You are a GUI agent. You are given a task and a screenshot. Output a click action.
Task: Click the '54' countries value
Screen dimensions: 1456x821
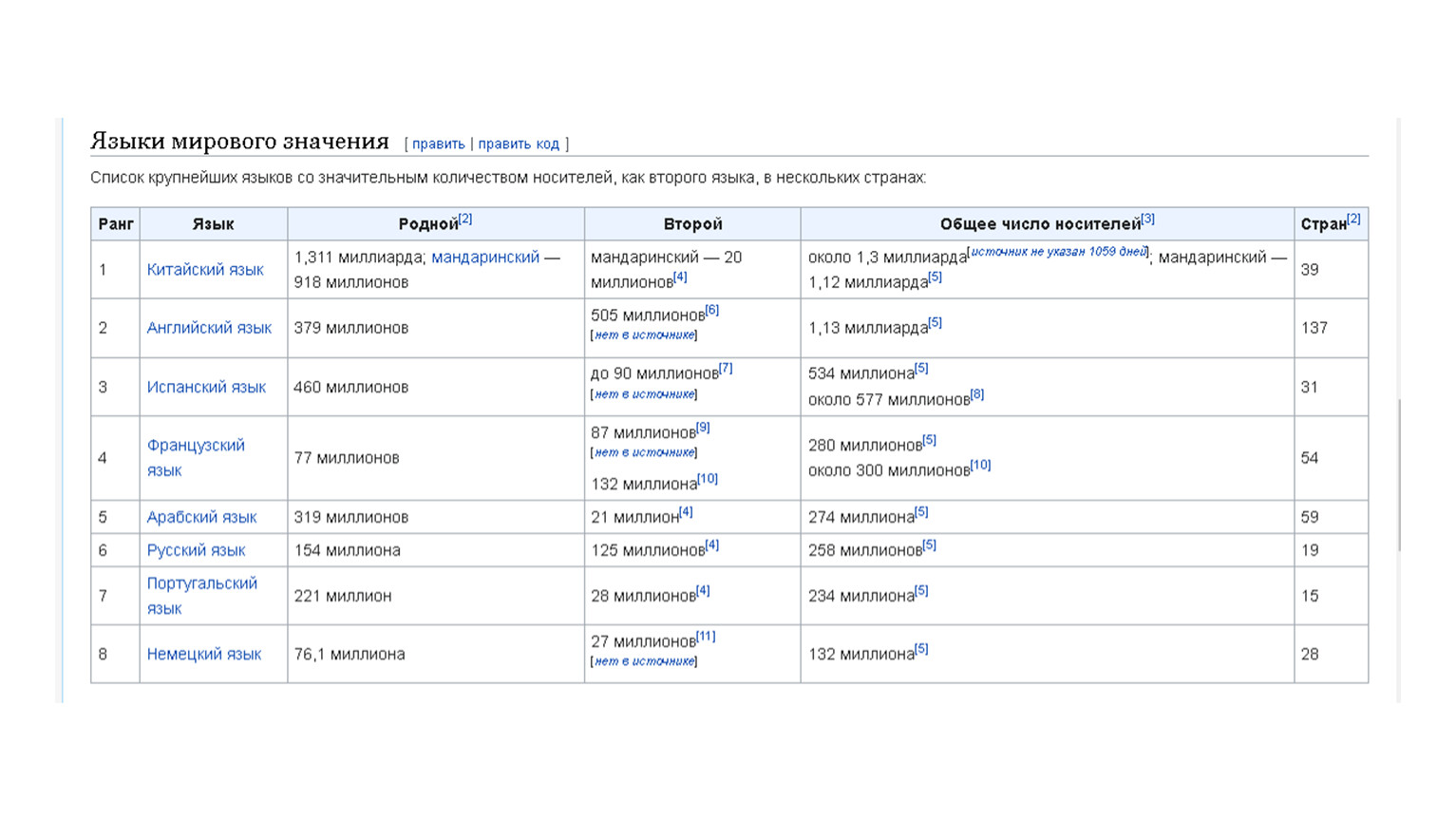point(1310,458)
